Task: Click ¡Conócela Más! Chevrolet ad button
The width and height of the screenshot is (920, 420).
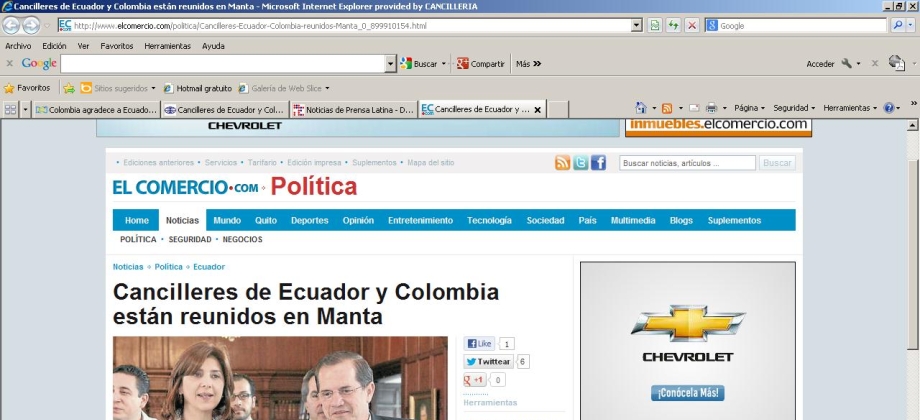Action: pos(688,393)
